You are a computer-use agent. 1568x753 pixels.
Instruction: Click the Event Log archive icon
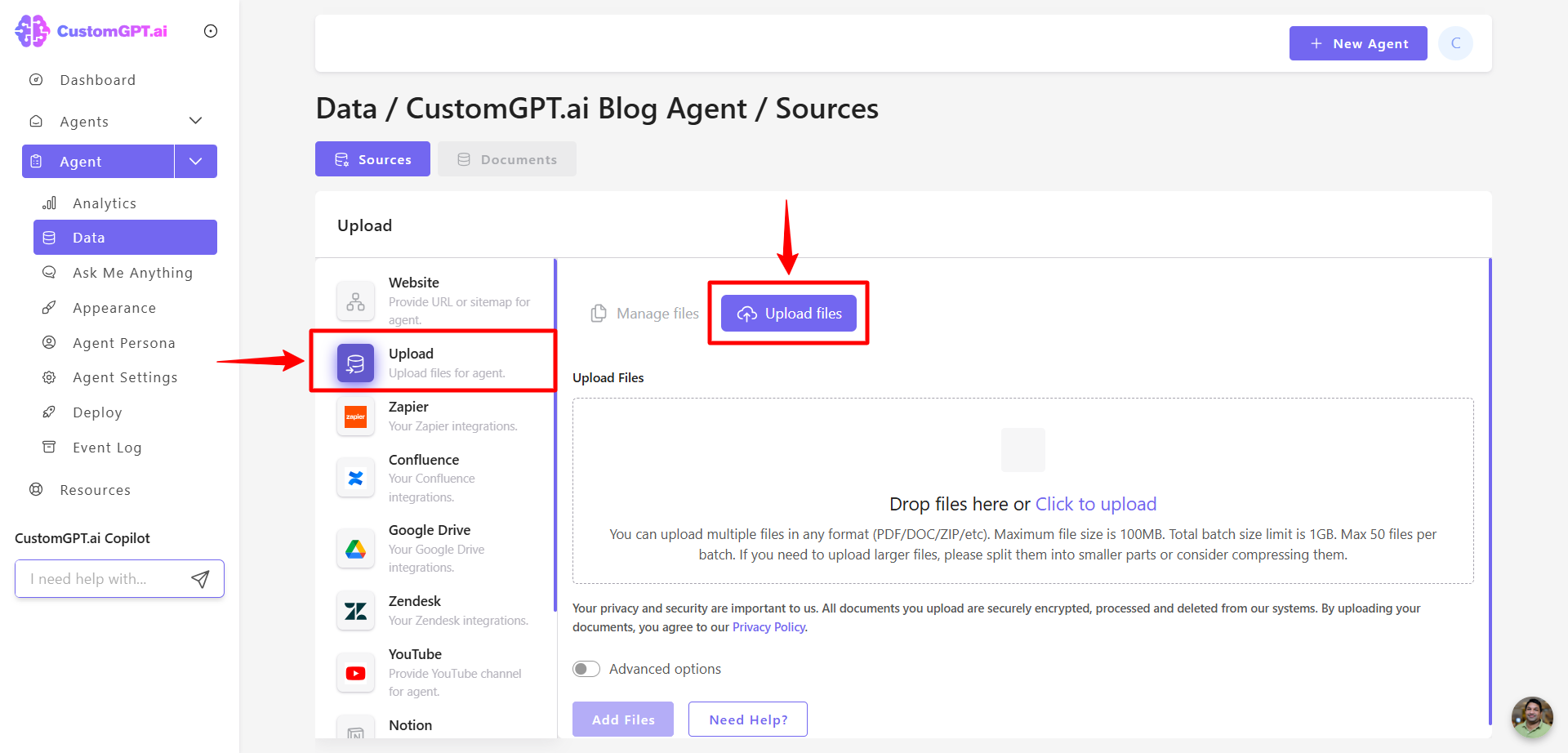[x=49, y=447]
